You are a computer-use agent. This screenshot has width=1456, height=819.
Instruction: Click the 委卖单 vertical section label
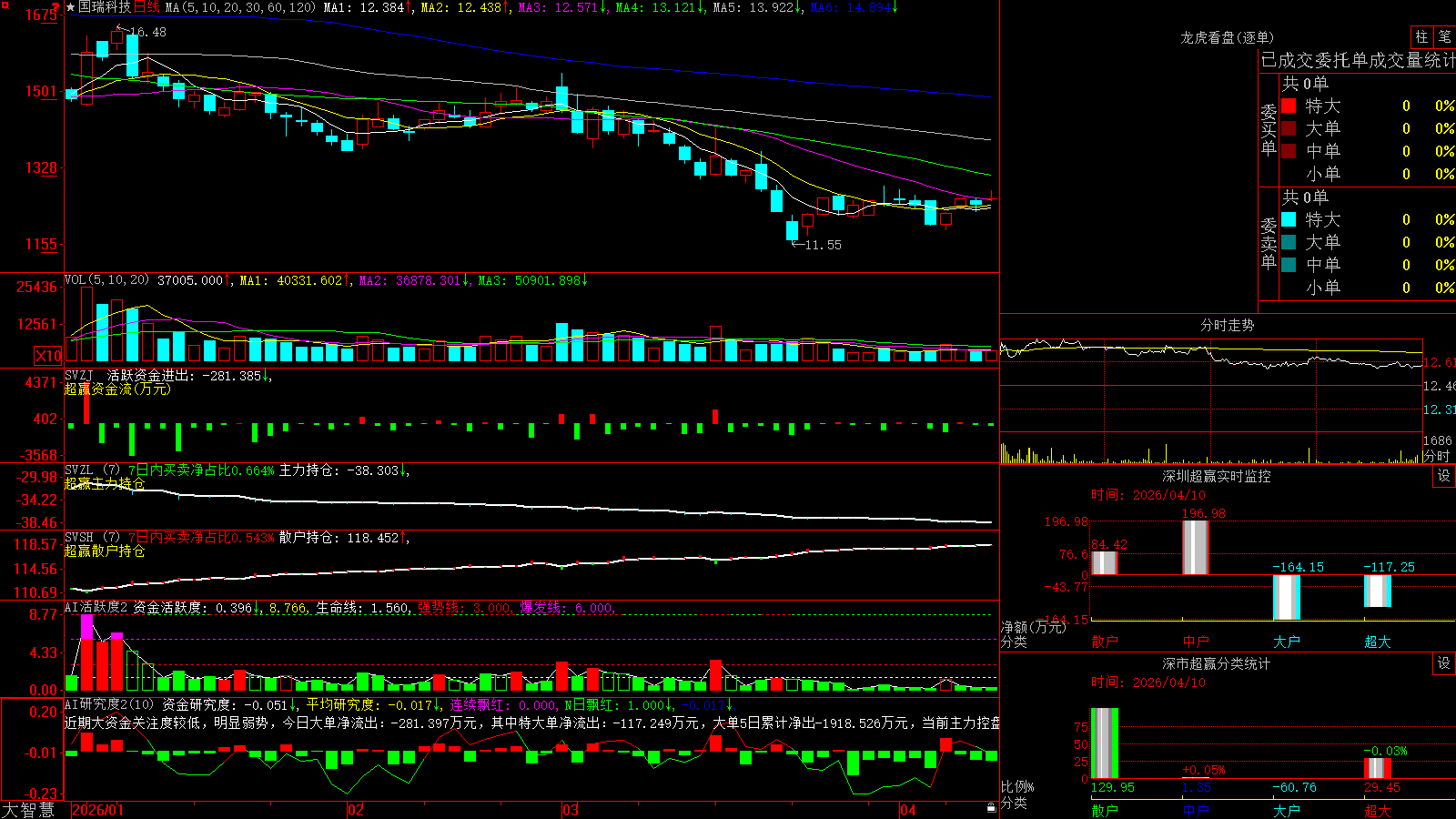[x=1269, y=244]
